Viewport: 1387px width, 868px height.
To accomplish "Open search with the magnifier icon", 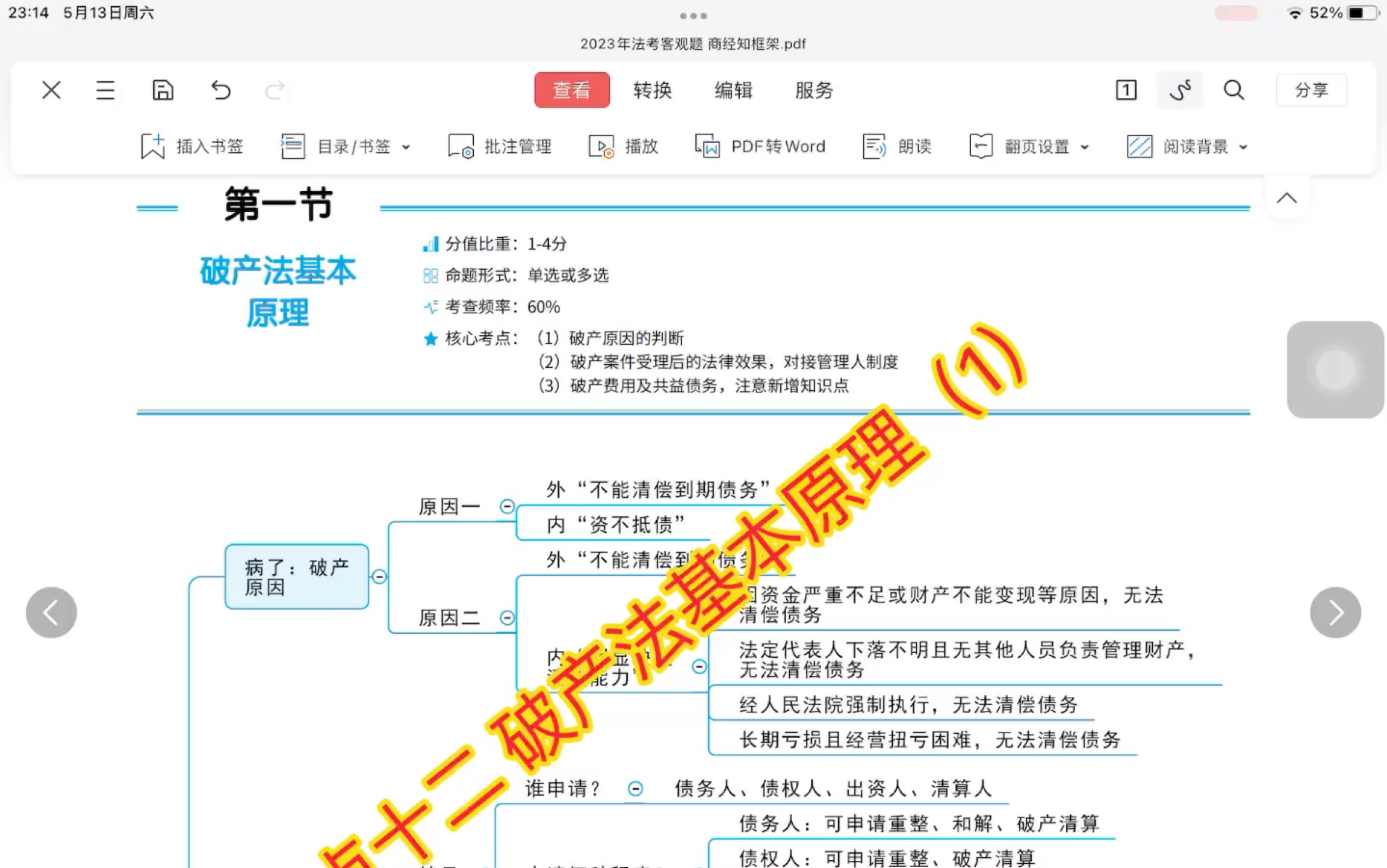I will [1233, 90].
